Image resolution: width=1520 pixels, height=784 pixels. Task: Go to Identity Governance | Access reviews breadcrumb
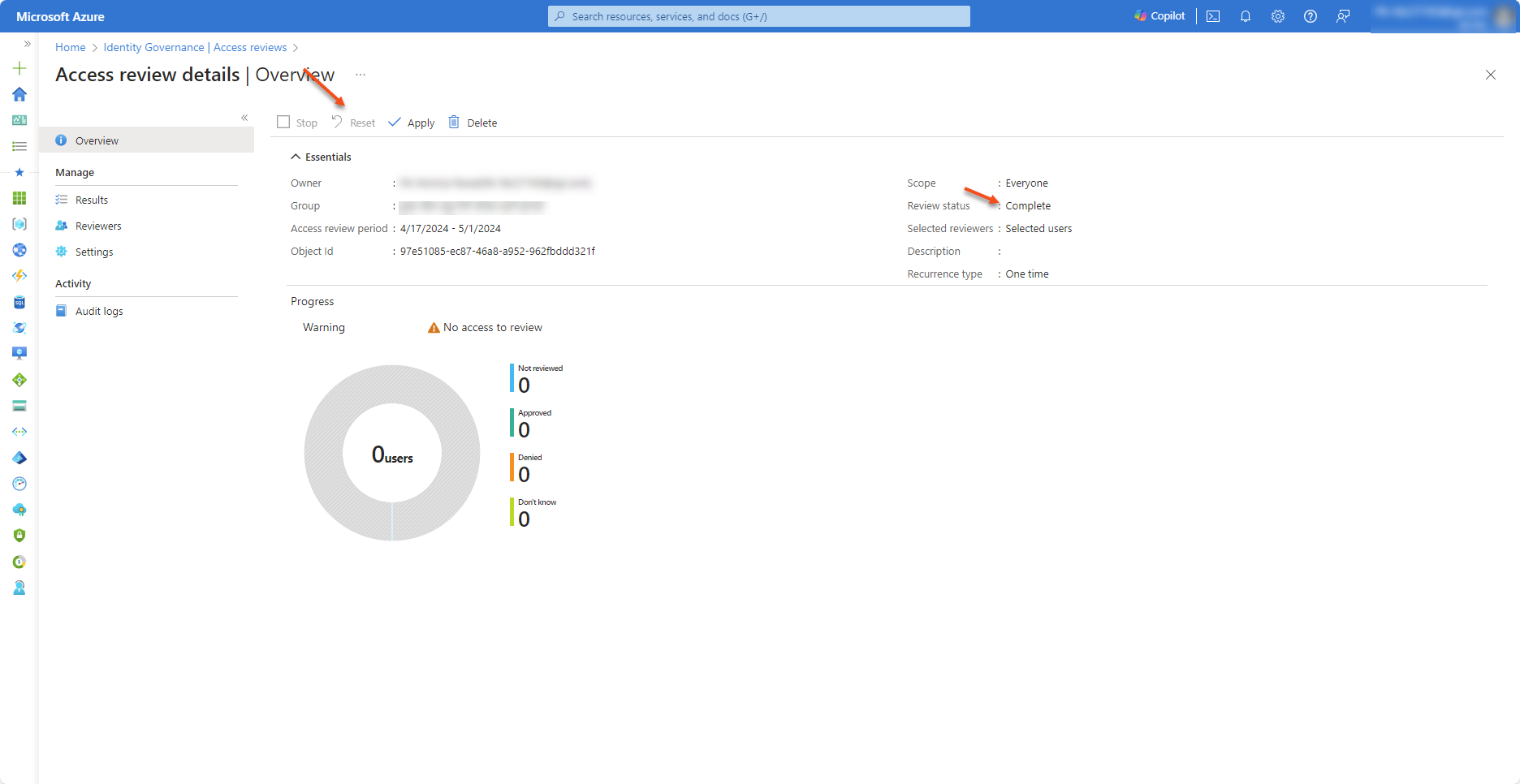(195, 47)
